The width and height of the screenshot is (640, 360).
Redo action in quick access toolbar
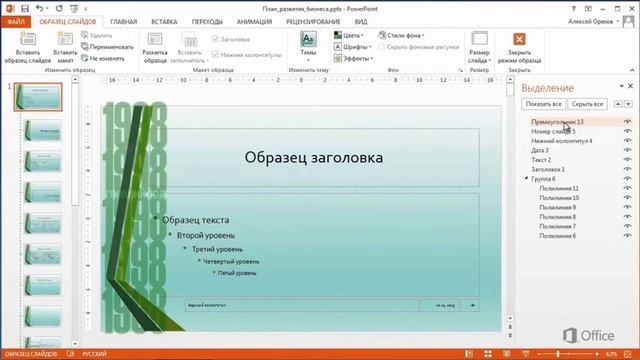[60, 9]
